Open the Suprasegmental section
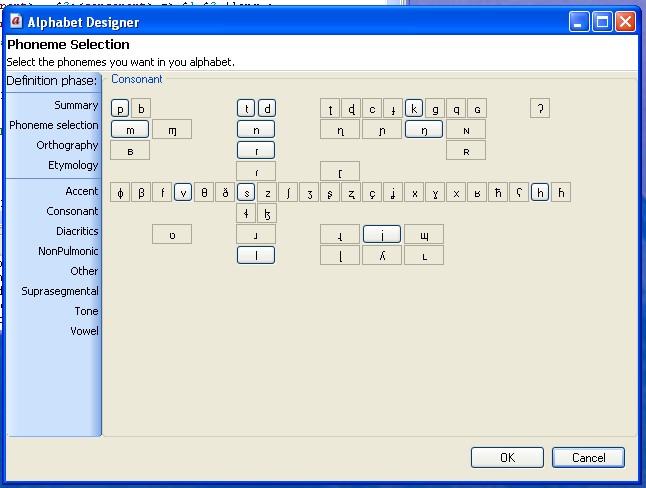 [x=60, y=291]
